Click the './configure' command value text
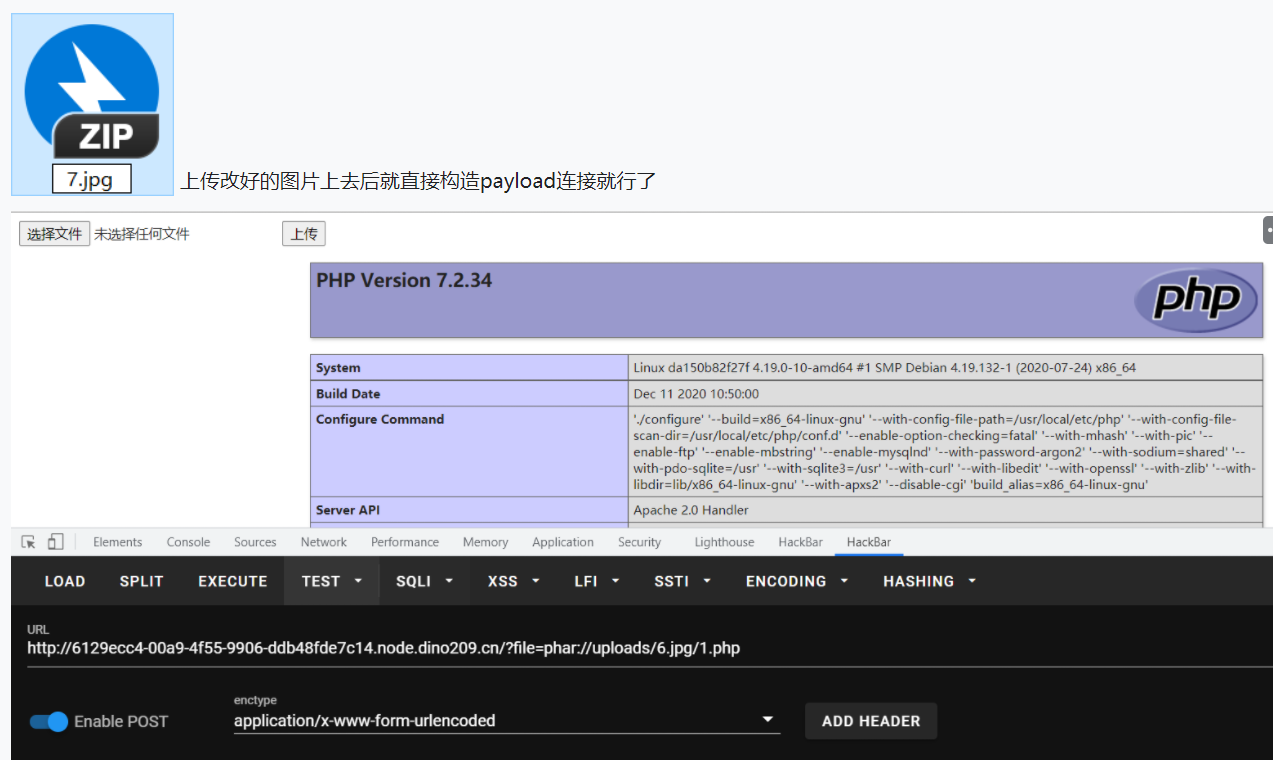Image resolution: width=1273 pixels, height=760 pixels. pyautogui.click(x=944, y=452)
